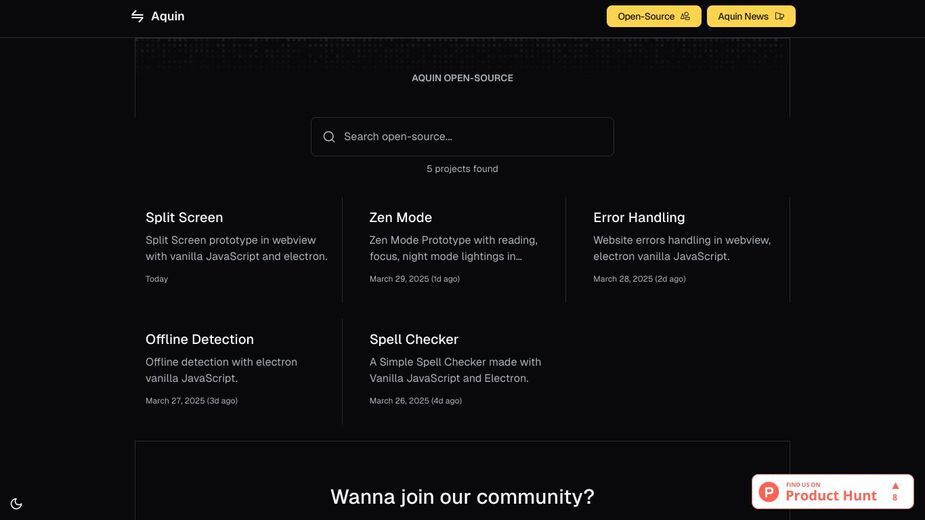Upvote arrow on Product Hunt badge
Screen dimensions: 925x520
coord(895,486)
